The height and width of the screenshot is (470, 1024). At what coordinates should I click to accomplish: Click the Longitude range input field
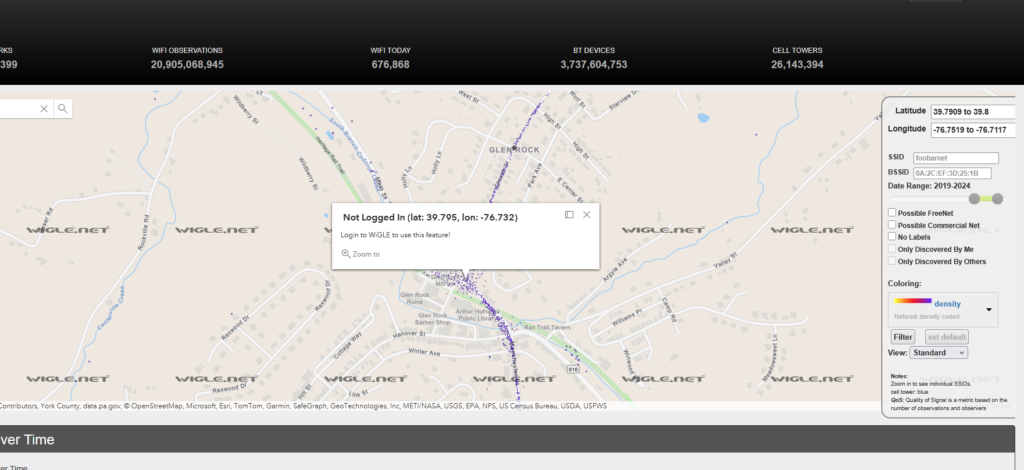pyautogui.click(x=973, y=130)
